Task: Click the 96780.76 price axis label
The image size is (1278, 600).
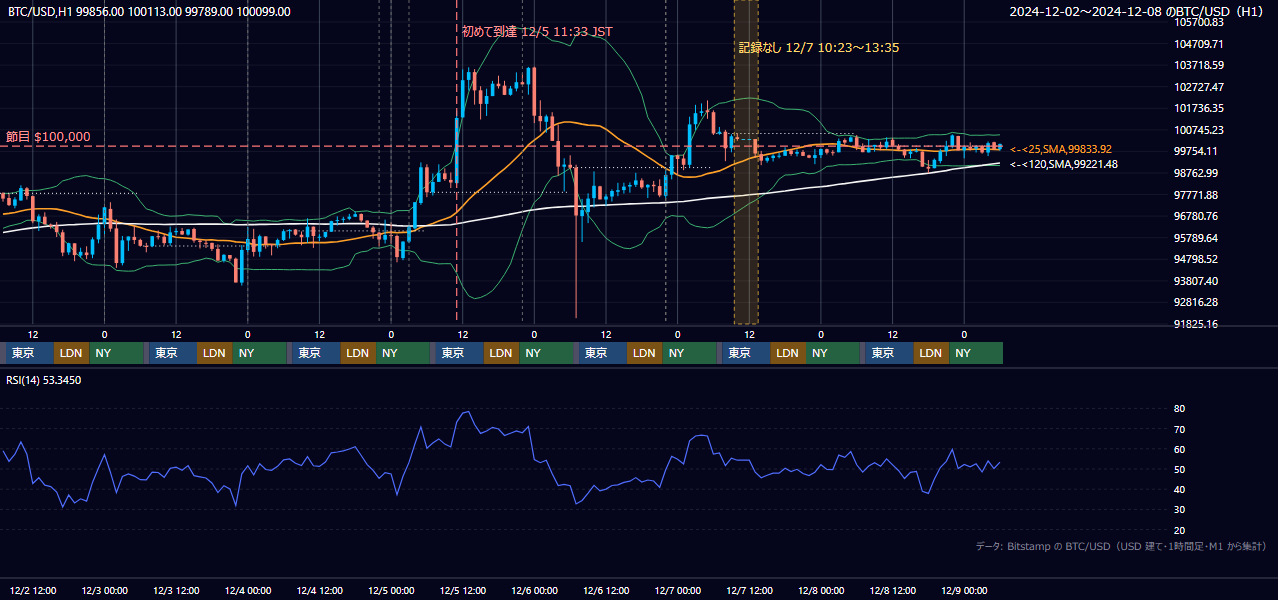Action: pos(1197,216)
